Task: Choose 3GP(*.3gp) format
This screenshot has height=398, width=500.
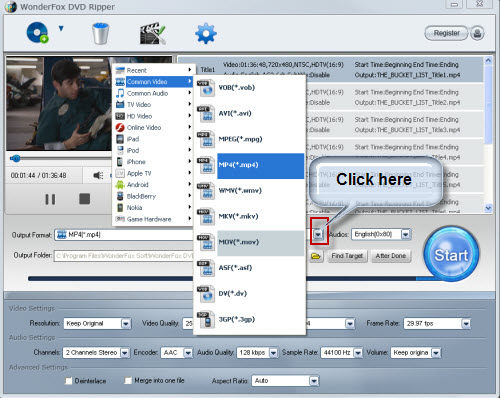Action: [250, 319]
